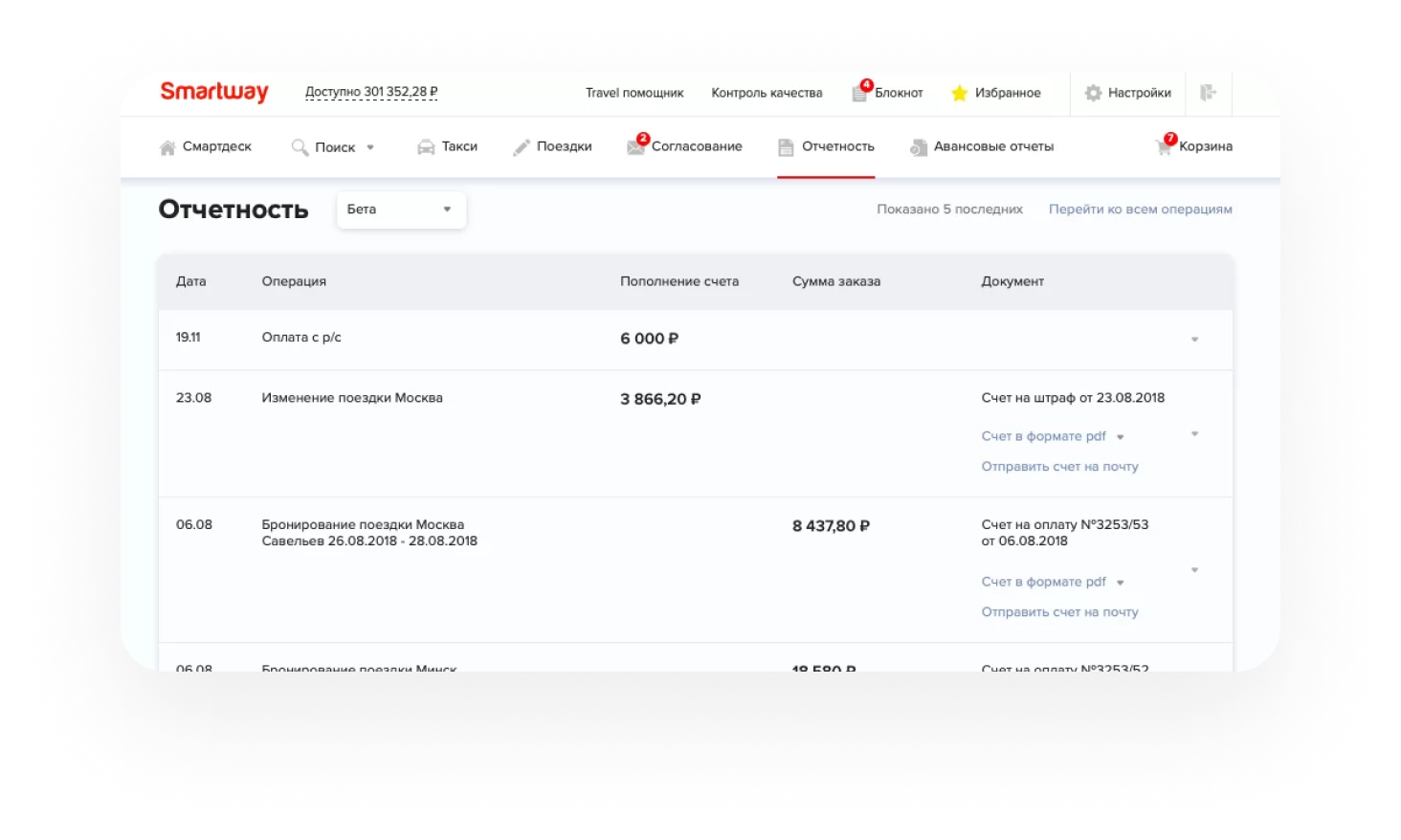The height and width of the screenshot is (840, 1401).
Task: Open the Корзина label
Action: click(x=1206, y=146)
